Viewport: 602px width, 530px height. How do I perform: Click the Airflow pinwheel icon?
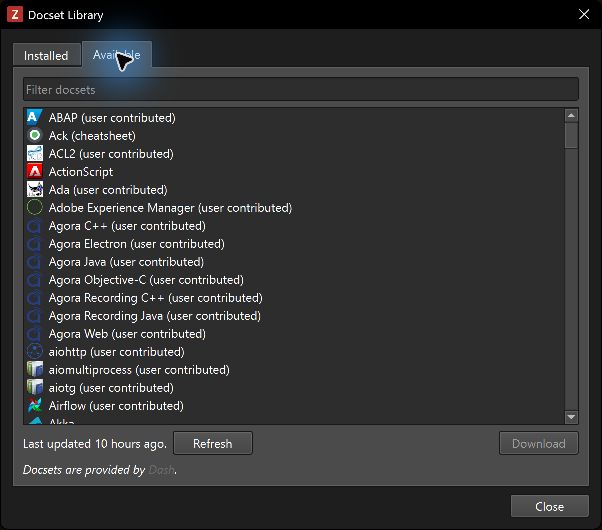pos(35,406)
